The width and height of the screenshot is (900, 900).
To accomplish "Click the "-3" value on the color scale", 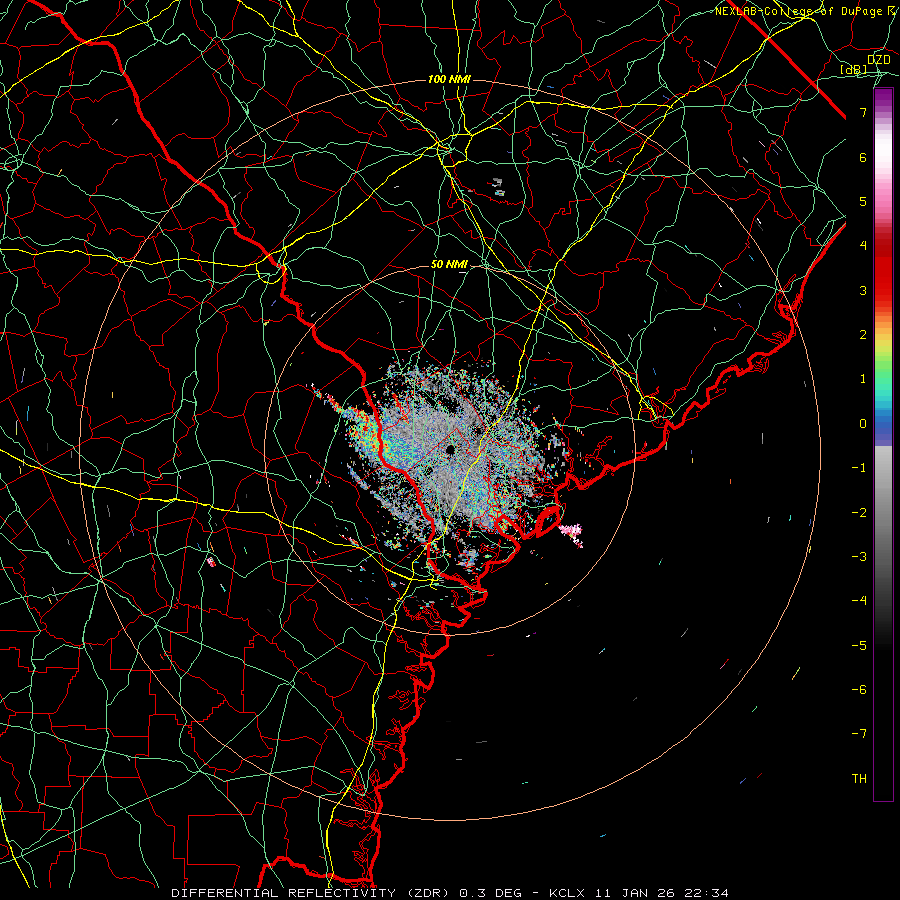I will coord(859,557).
